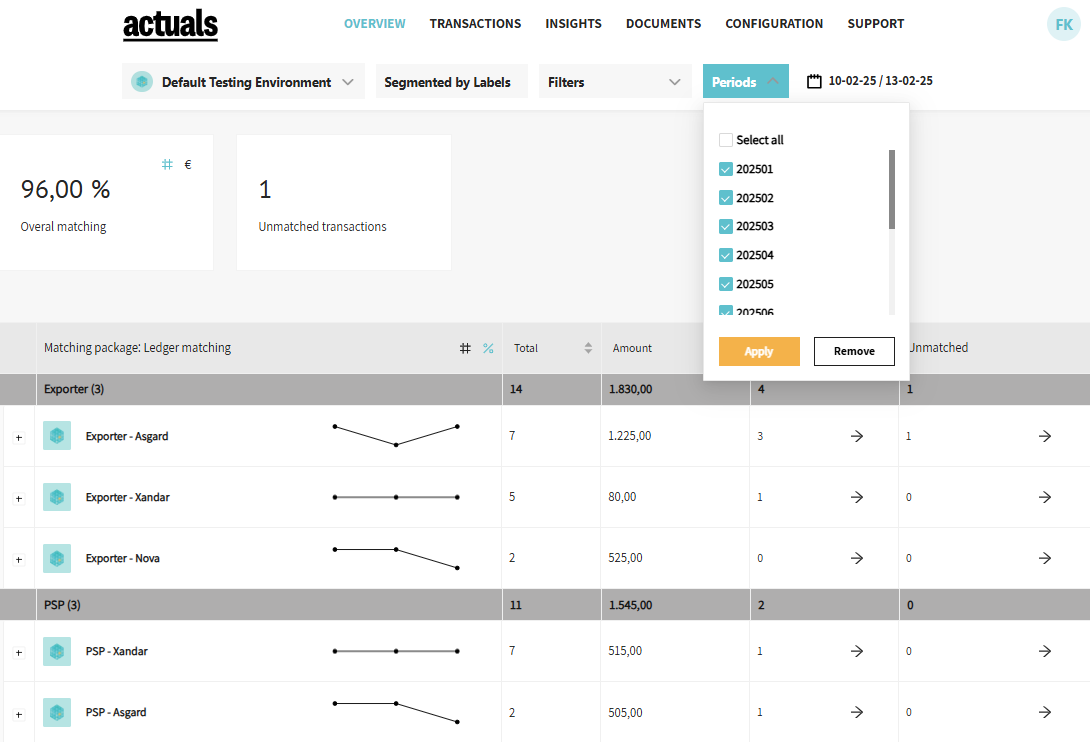Open the FK user avatar menu
The height and width of the screenshot is (742, 1090).
1064,24
